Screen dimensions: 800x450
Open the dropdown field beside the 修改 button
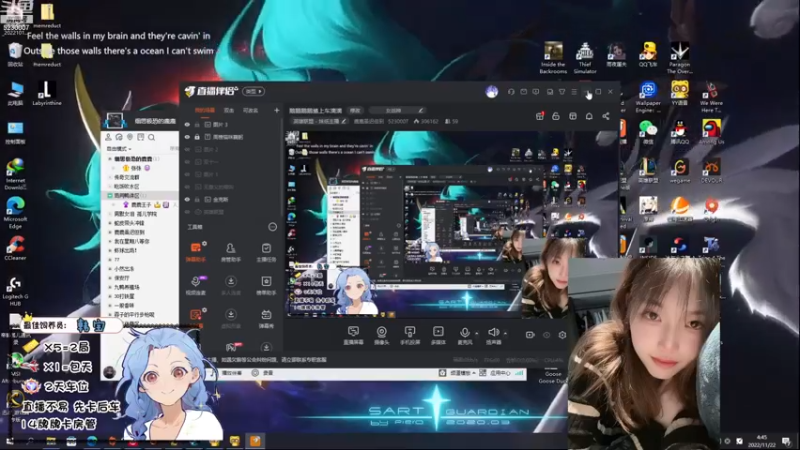397,110
